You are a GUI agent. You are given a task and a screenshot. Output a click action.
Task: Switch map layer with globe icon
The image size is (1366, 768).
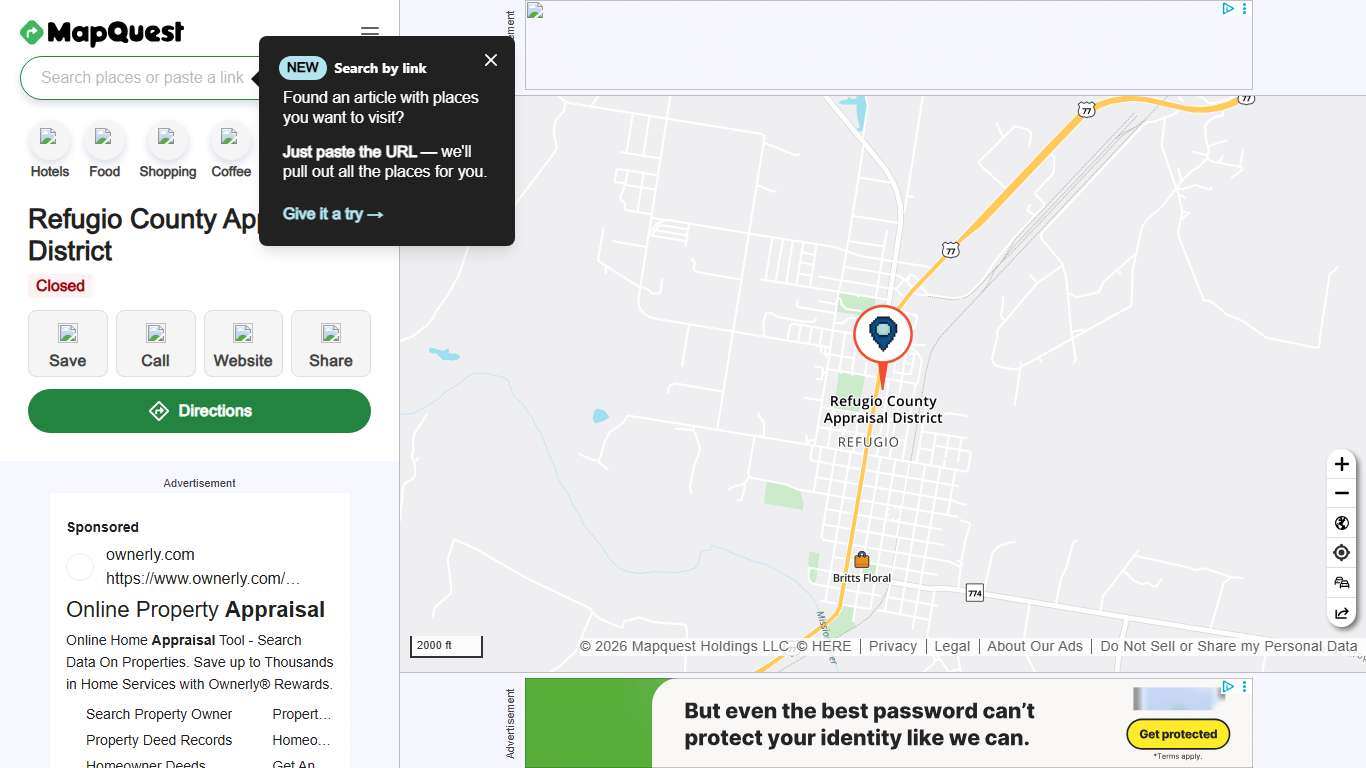pyautogui.click(x=1342, y=523)
